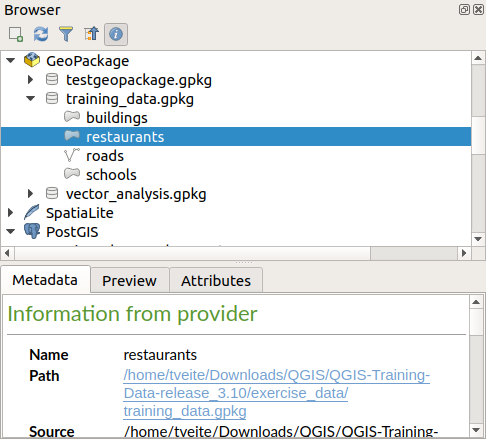Select the roads layer name

pyautogui.click(x=105, y=156)
